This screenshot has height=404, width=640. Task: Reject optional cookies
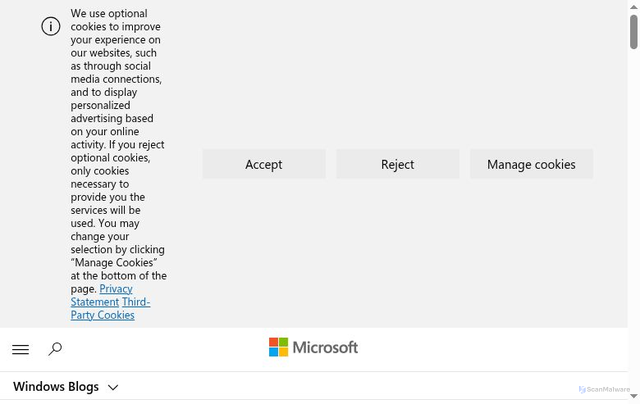coord(398,164)
